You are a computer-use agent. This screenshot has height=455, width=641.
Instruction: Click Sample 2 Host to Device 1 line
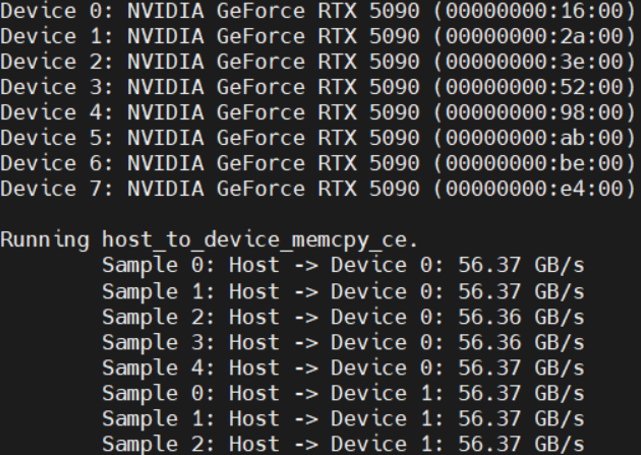pos(343,444)
